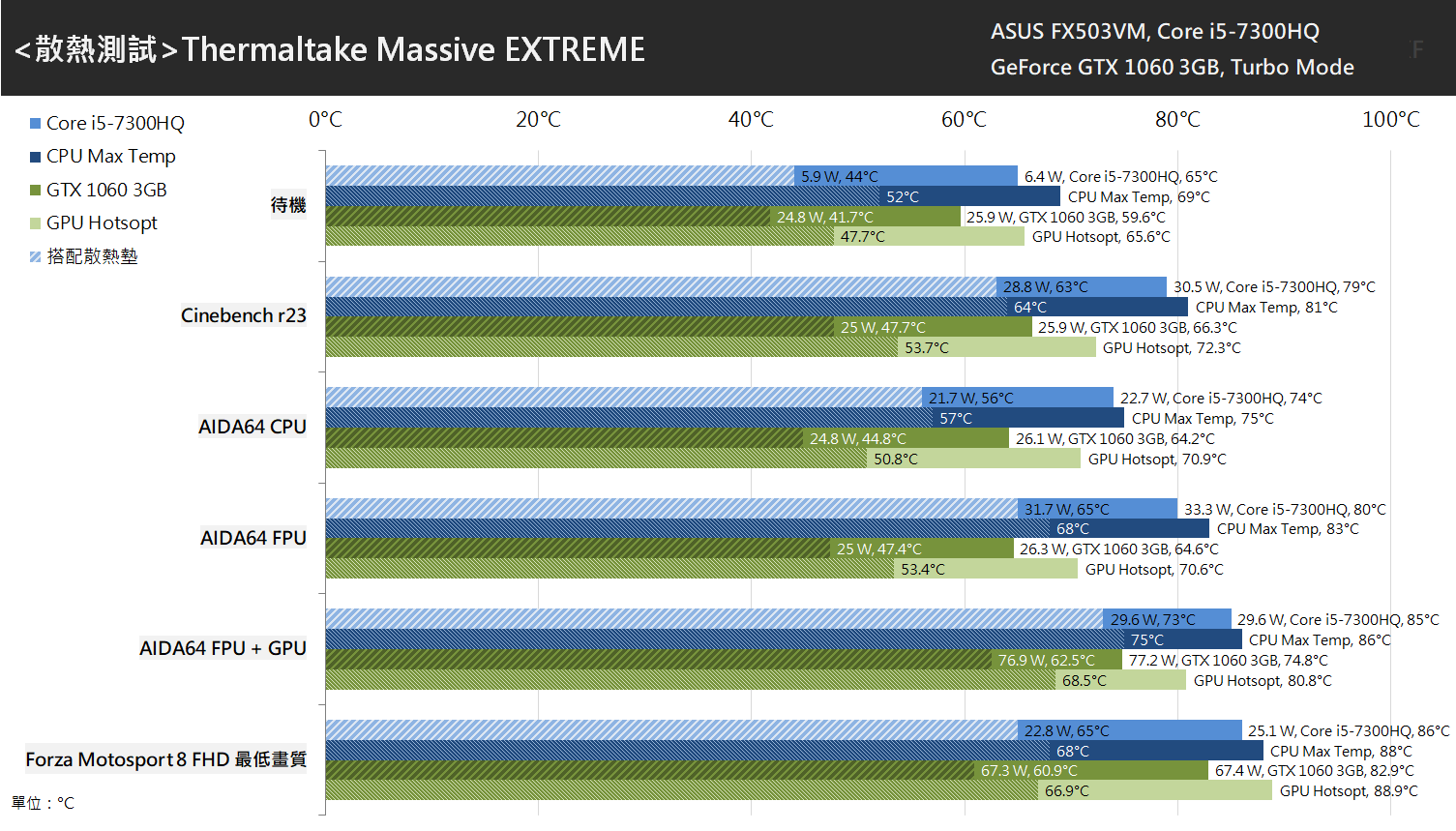This screenshot has height=831, width=1456.
Task: Click the '29.6 W, Core i5-7300HQ, 85°C' label
Action: click(x=1338, y=619)
